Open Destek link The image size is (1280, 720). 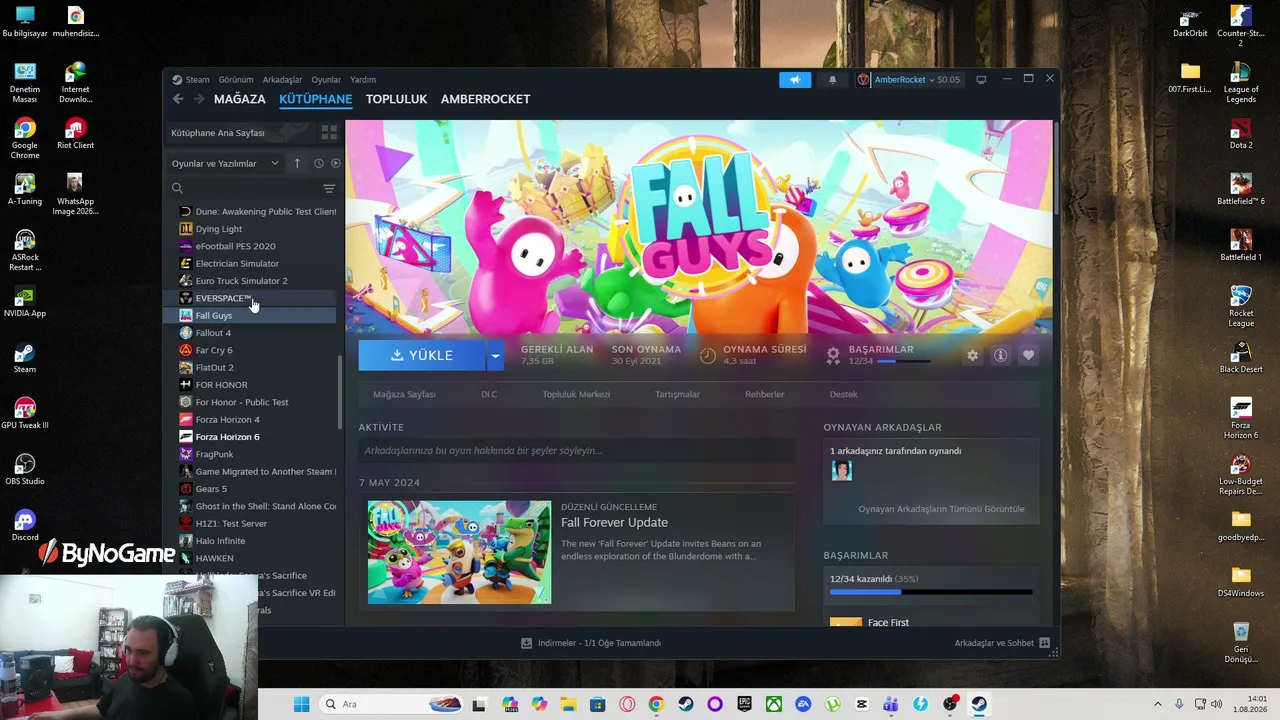pos(844,394)
